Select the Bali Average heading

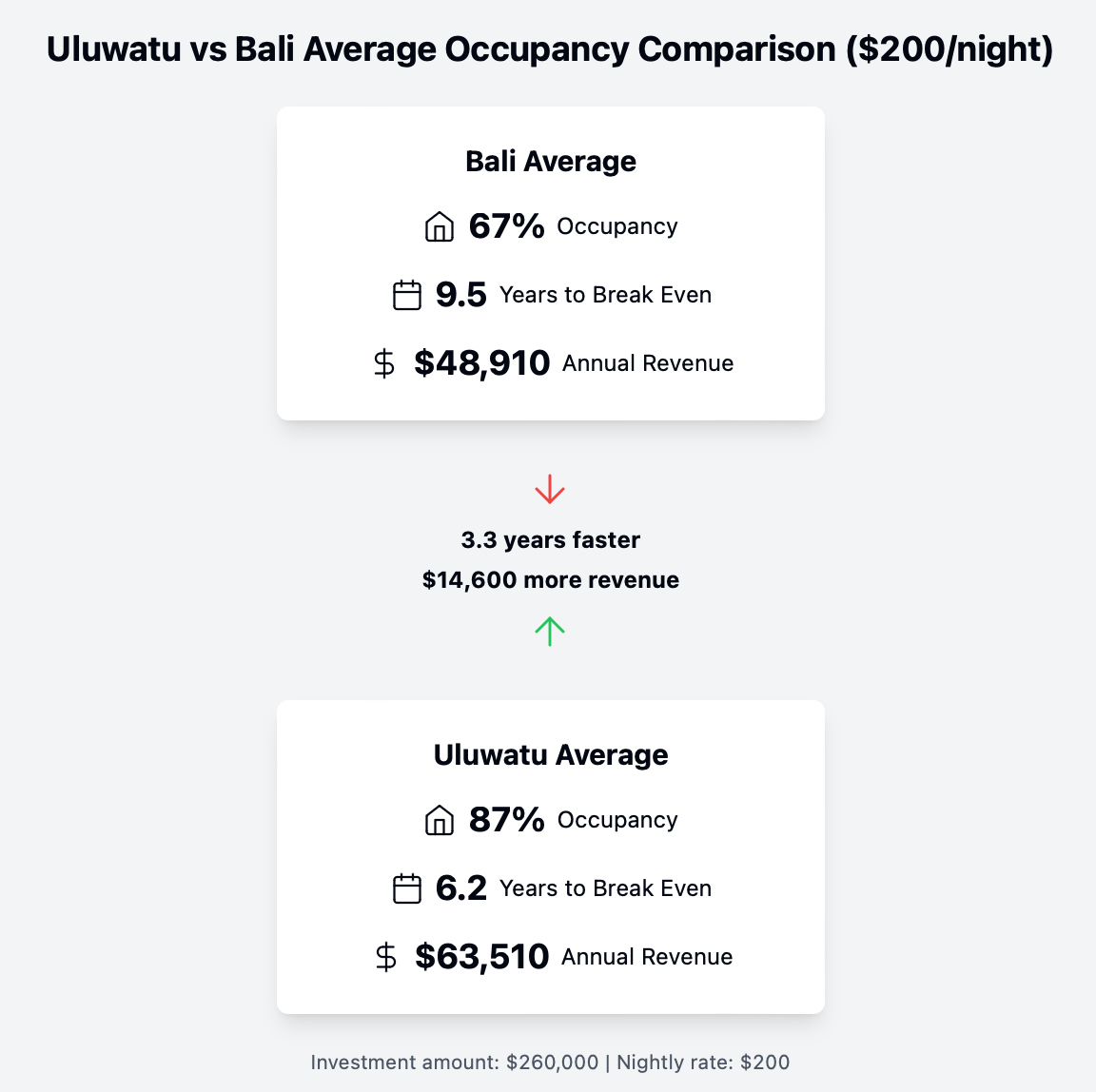pos(551,162)
